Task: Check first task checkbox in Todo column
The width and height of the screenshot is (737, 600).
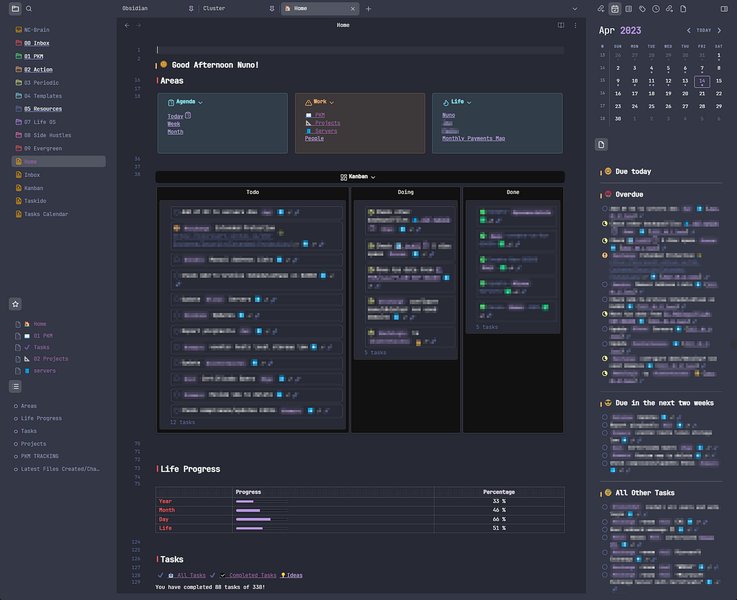Action: (177, 212)
